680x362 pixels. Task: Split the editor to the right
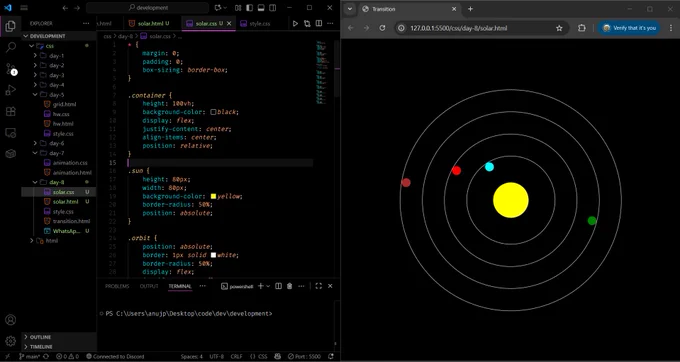pos(319,23)
